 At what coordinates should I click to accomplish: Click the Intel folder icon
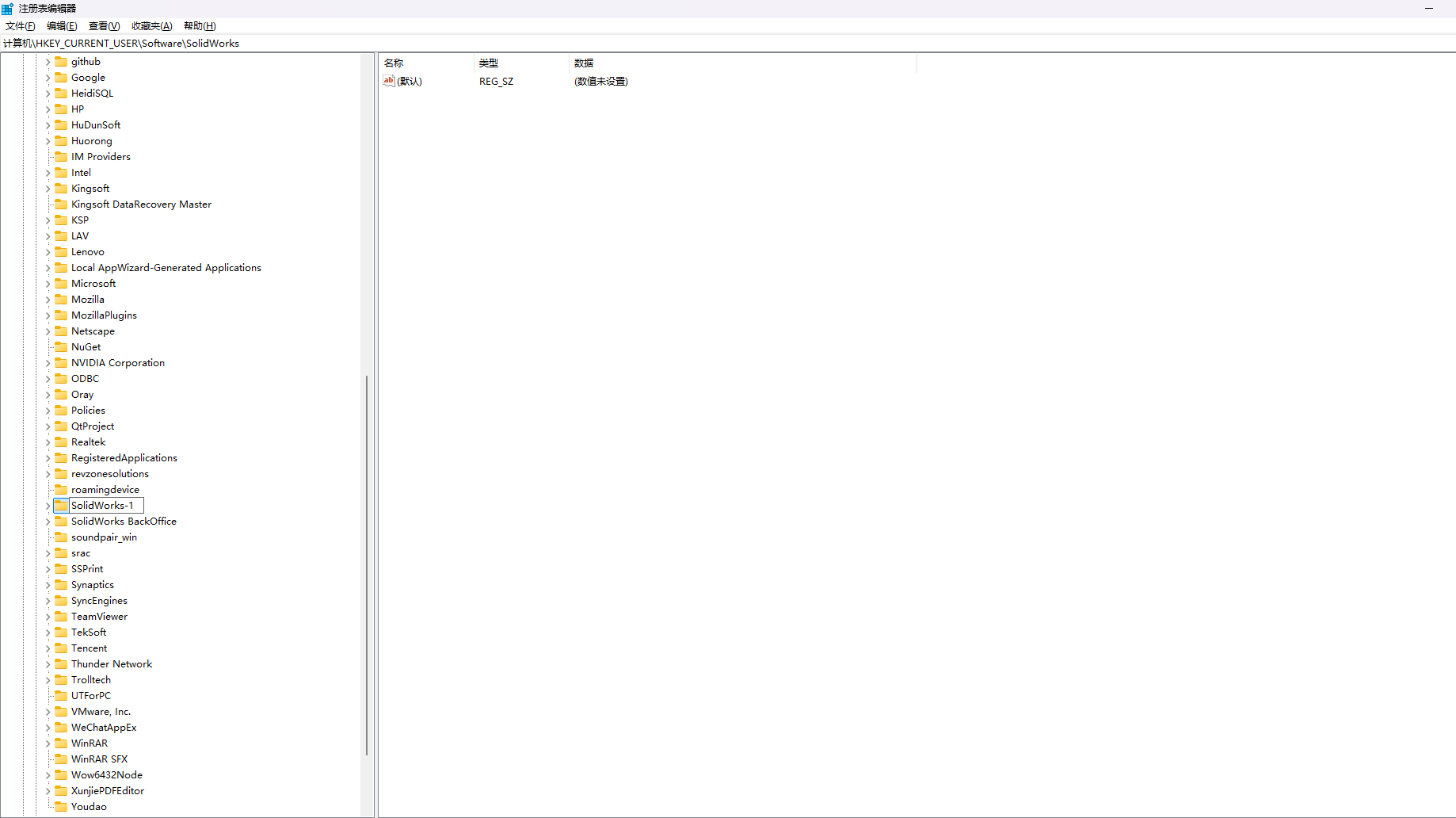click(x=61, y=172)
